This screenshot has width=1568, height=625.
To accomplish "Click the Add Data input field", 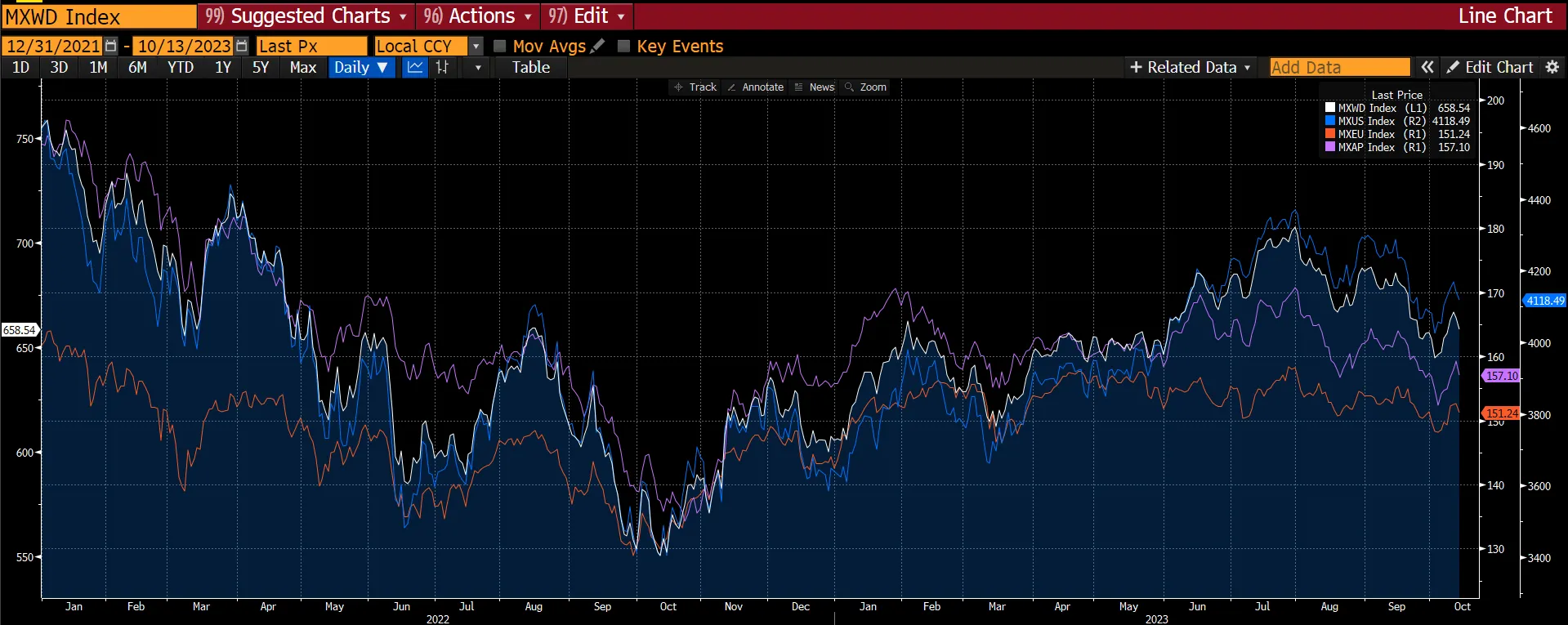I will 1340,68.
